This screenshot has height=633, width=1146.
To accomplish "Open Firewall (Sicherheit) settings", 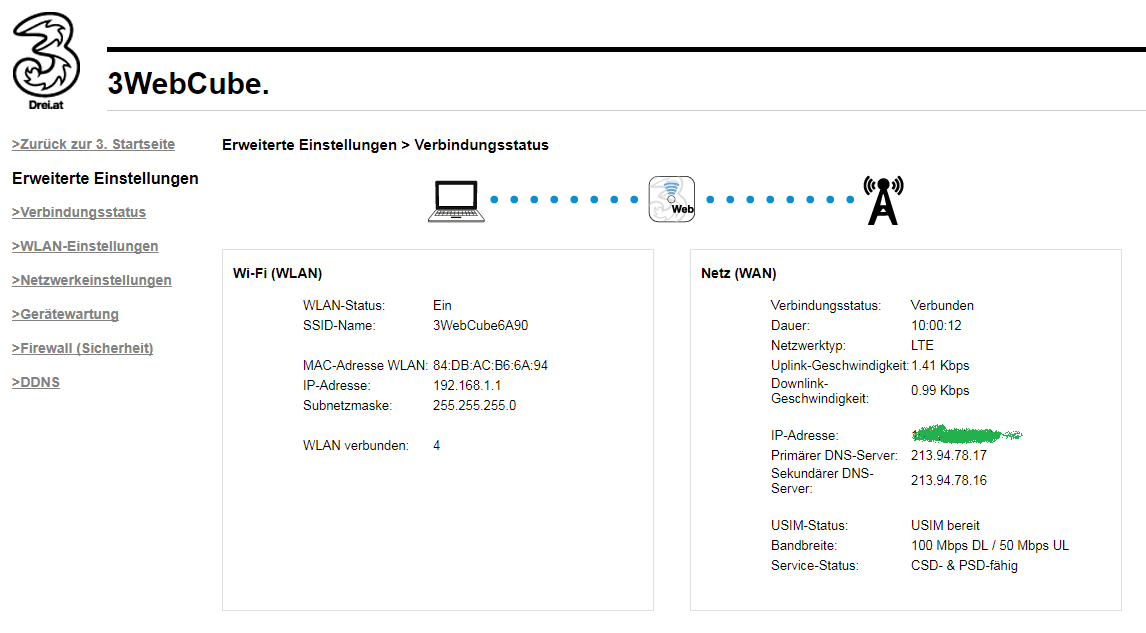I will (83, 348).
